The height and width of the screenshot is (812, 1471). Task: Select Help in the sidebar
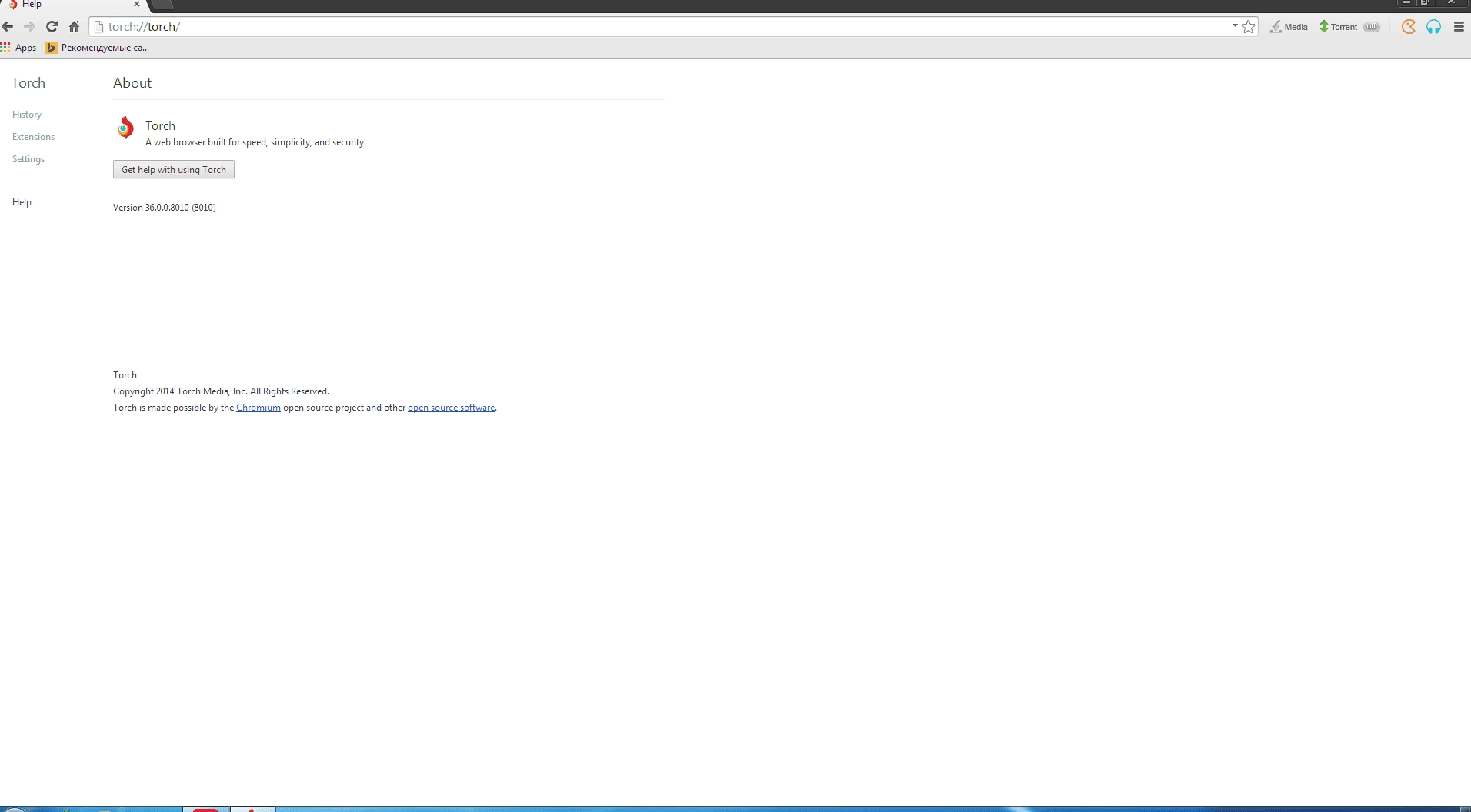click(22, 202)
